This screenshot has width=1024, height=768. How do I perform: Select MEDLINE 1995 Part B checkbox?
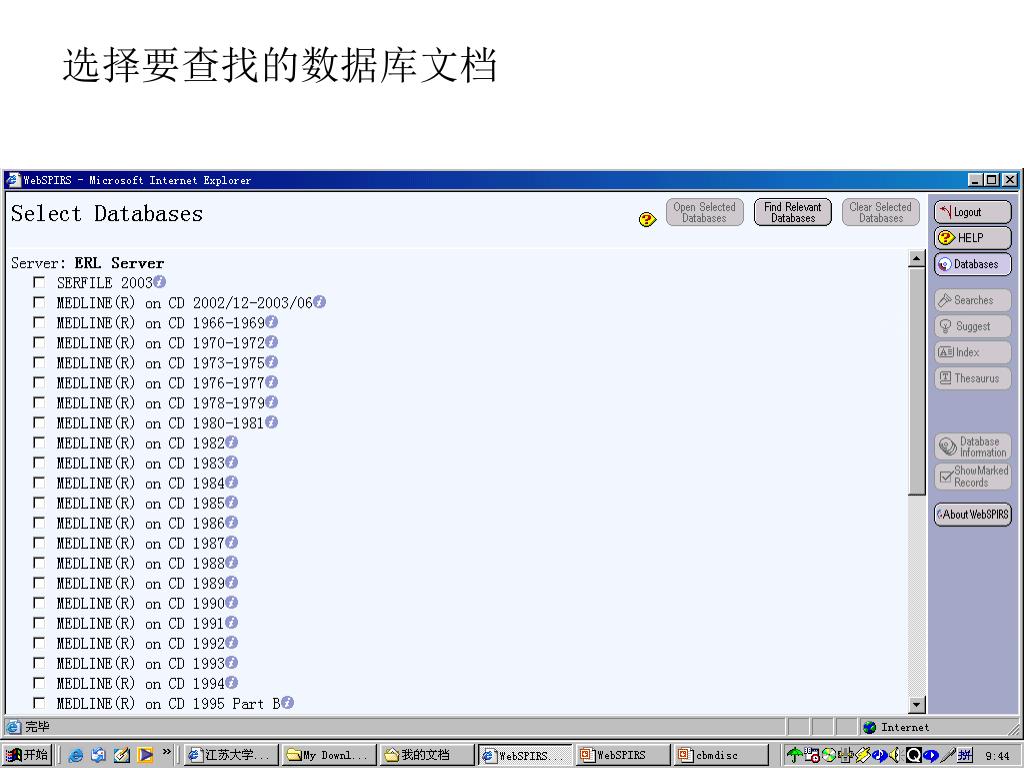point(39,703)
